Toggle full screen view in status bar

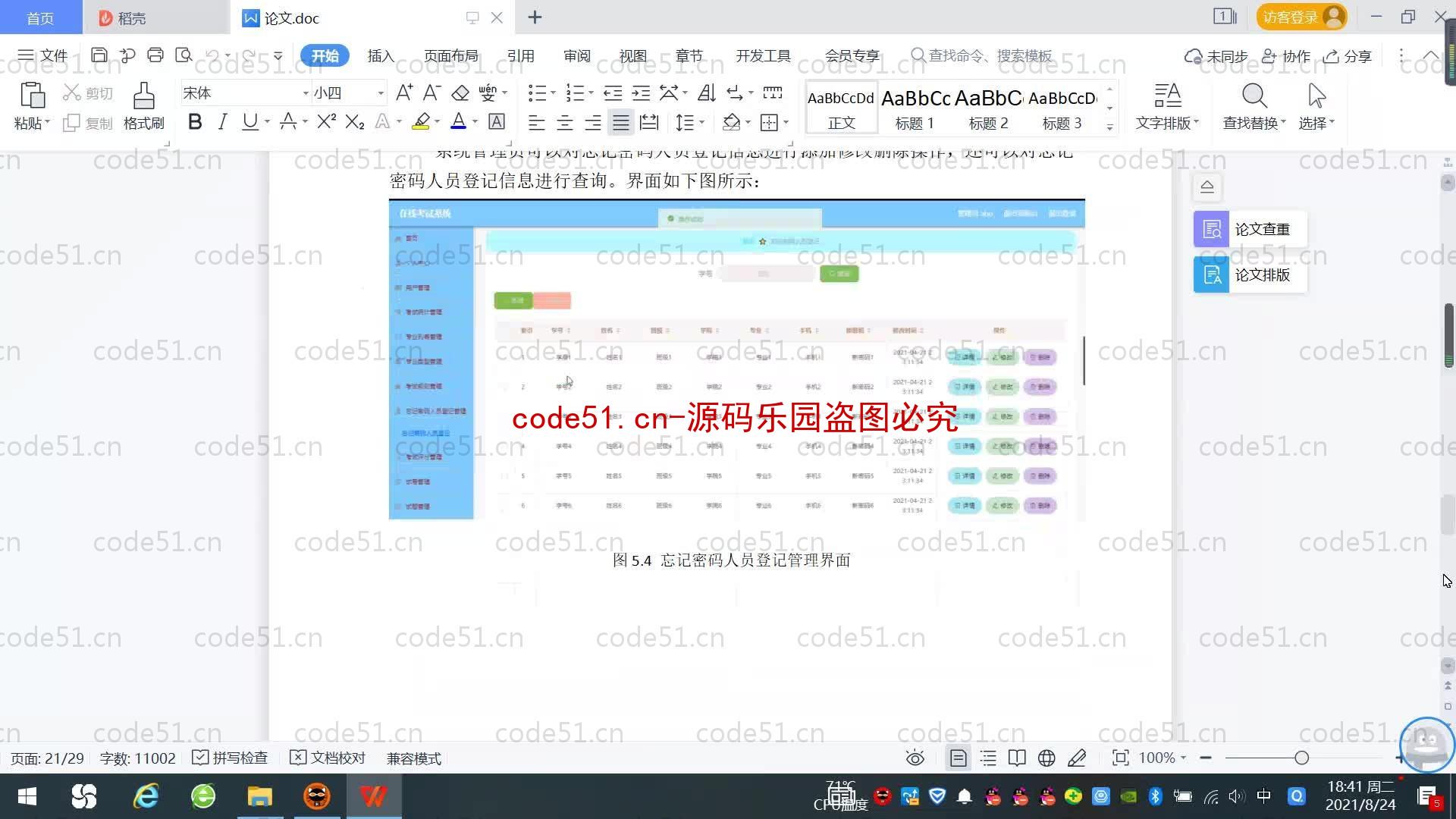(x=1120, y=758)
